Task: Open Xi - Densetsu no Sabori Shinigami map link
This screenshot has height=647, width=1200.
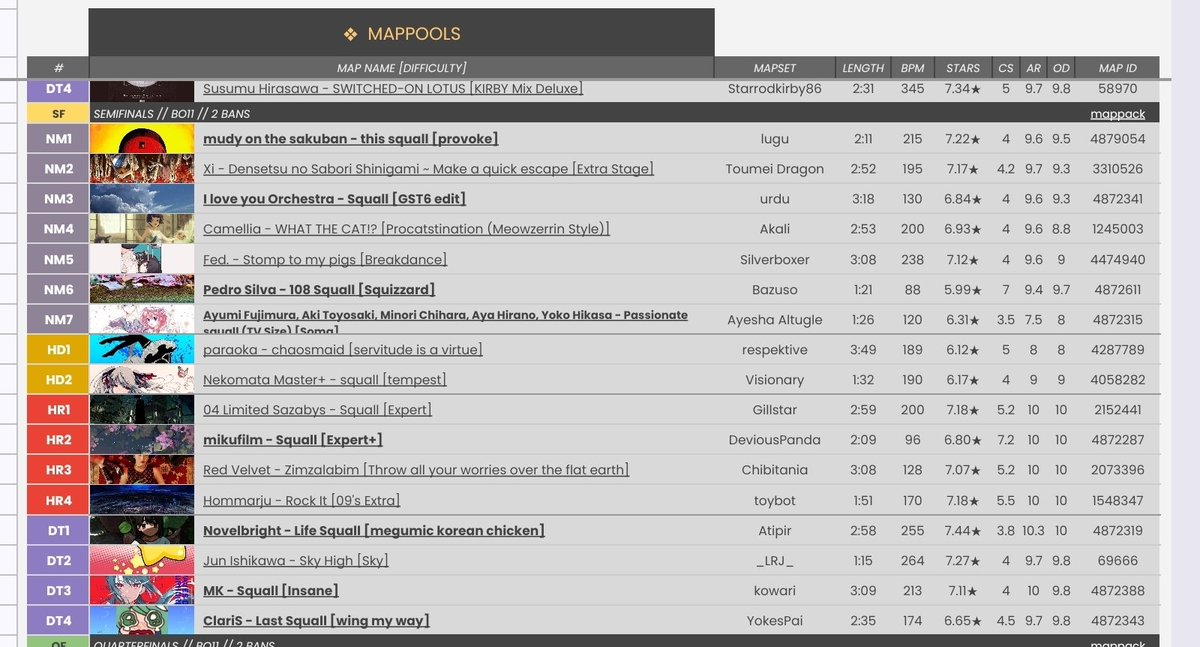Action: pos(428,169)
